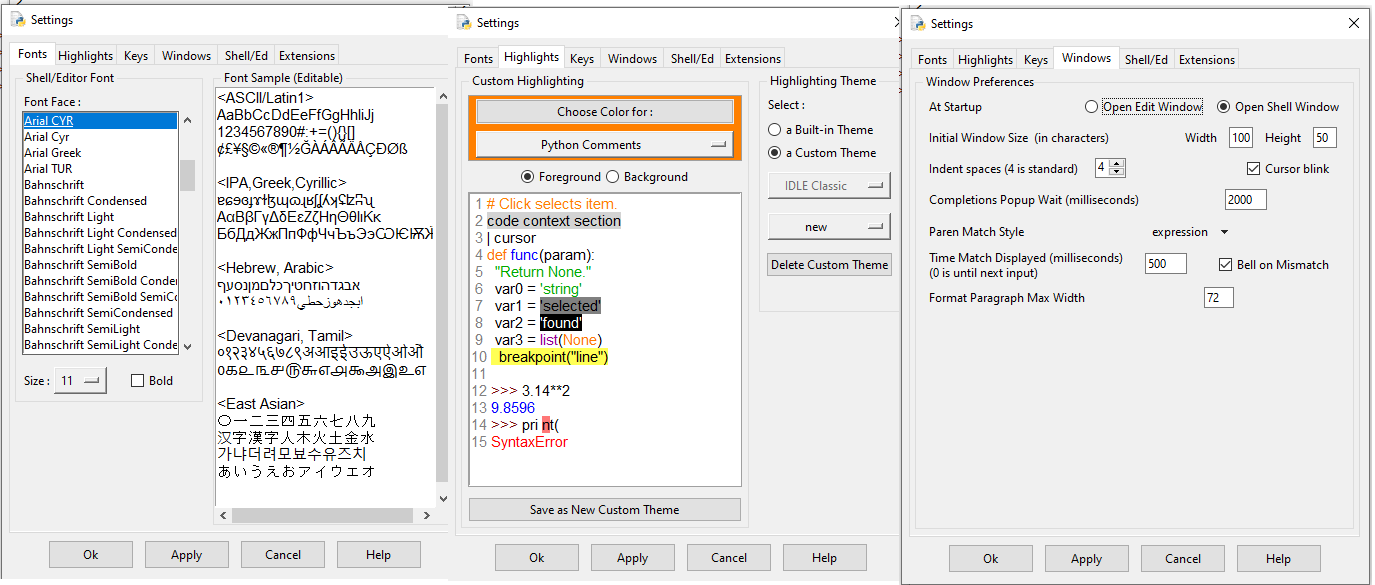Toggle the Cursor blink checkbox
This screenshot has height=585, width=1375.
coord(1254,169)
